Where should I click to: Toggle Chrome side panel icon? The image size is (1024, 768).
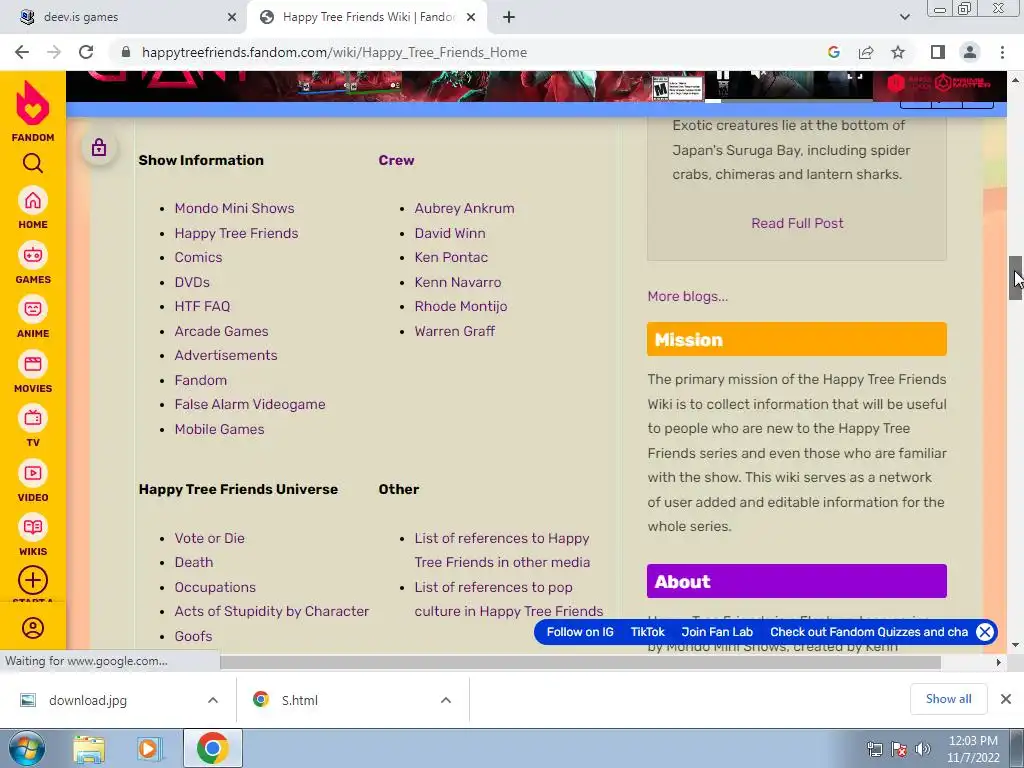coord(937,52)
